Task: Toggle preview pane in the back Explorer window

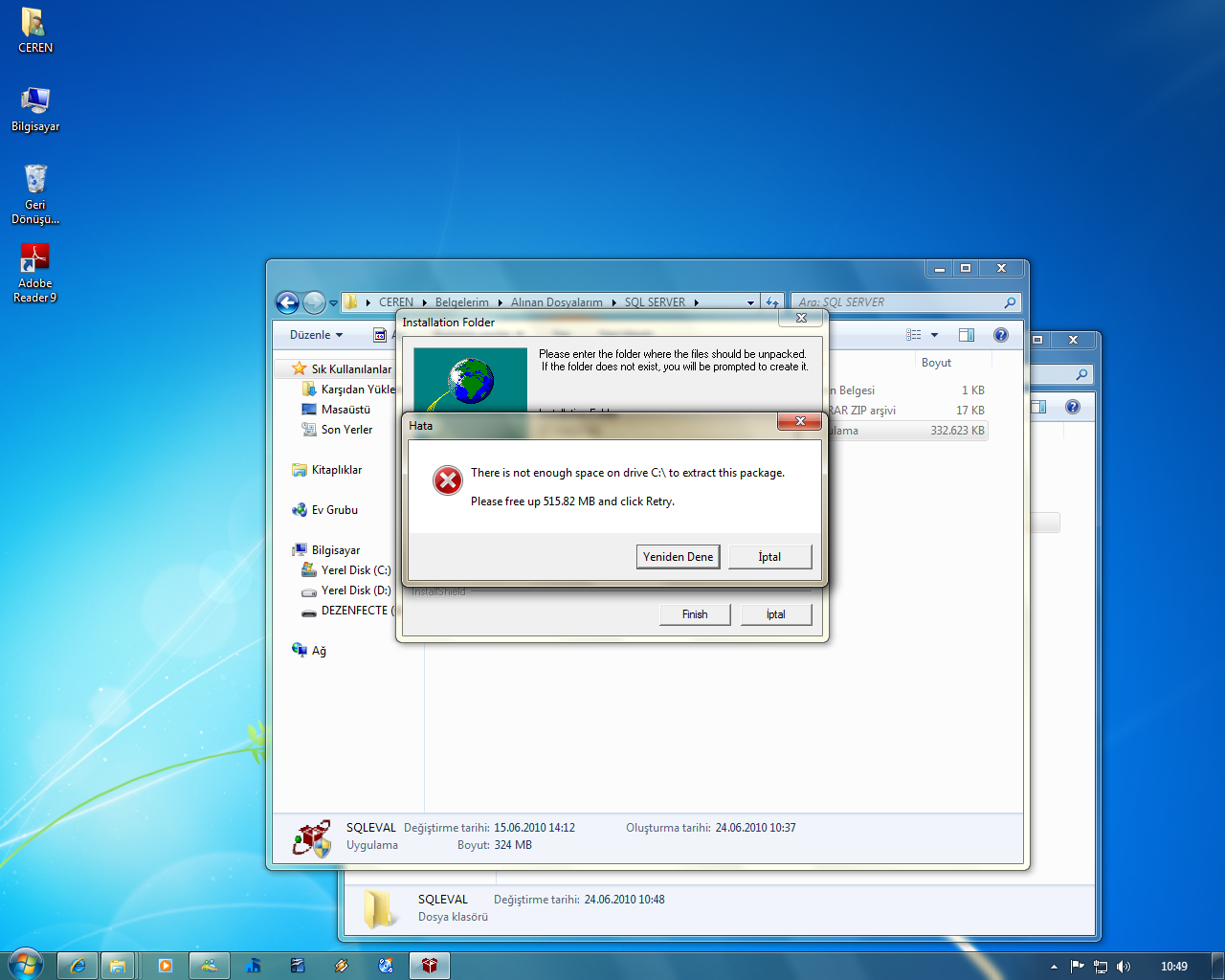Action: point(1039,407)
